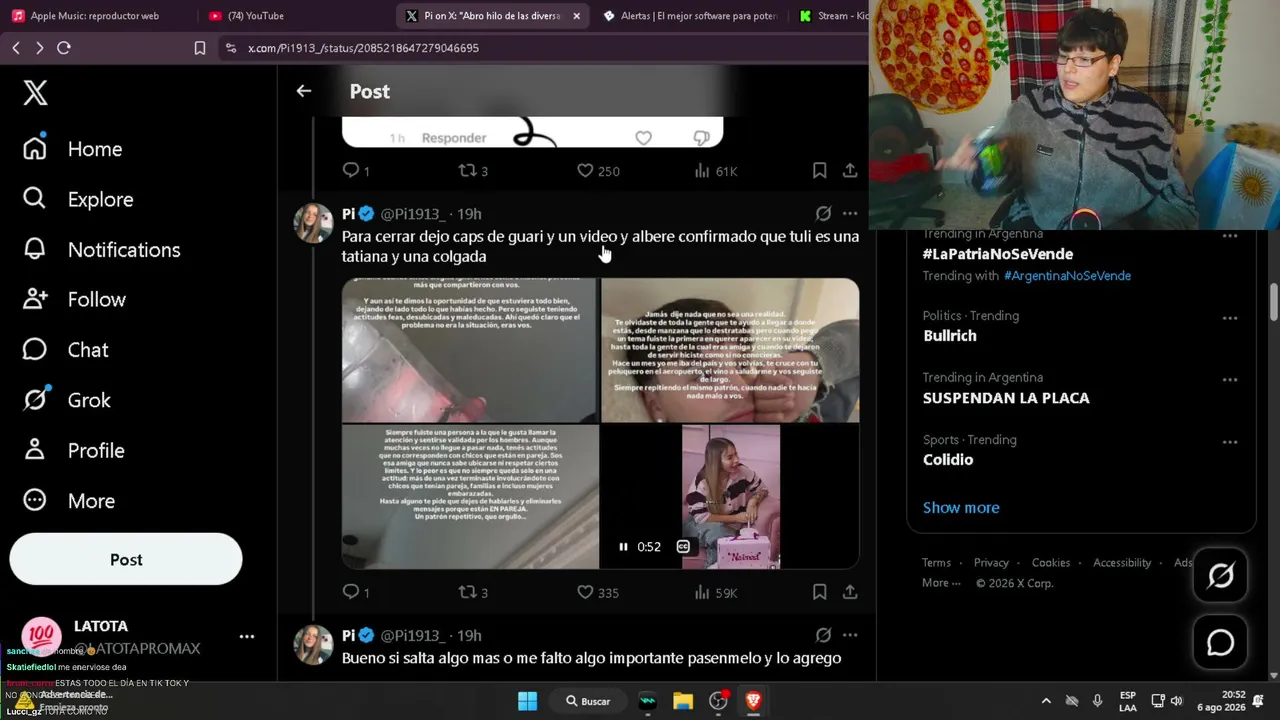Screen dimensions: 1280x720
Task: View analytics of the 59K views post
Action: coord(715,592)
